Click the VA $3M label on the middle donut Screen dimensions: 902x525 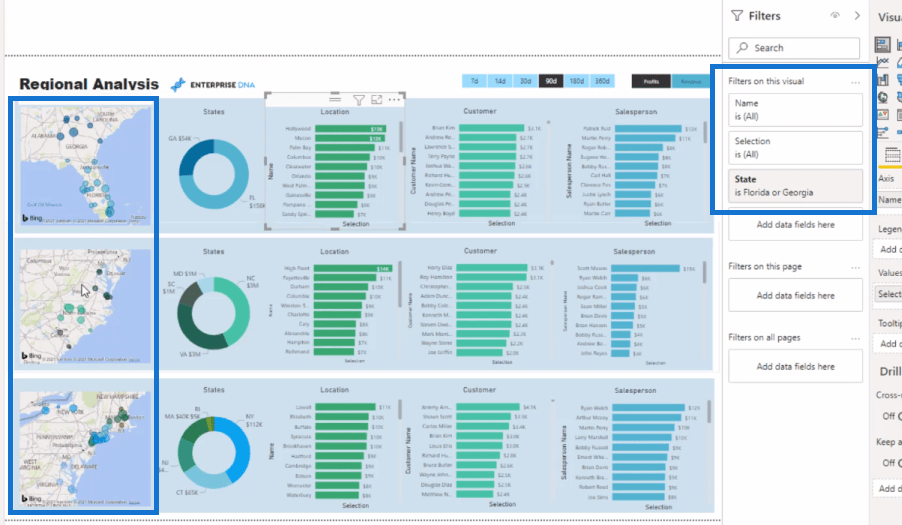pos(189,354)
